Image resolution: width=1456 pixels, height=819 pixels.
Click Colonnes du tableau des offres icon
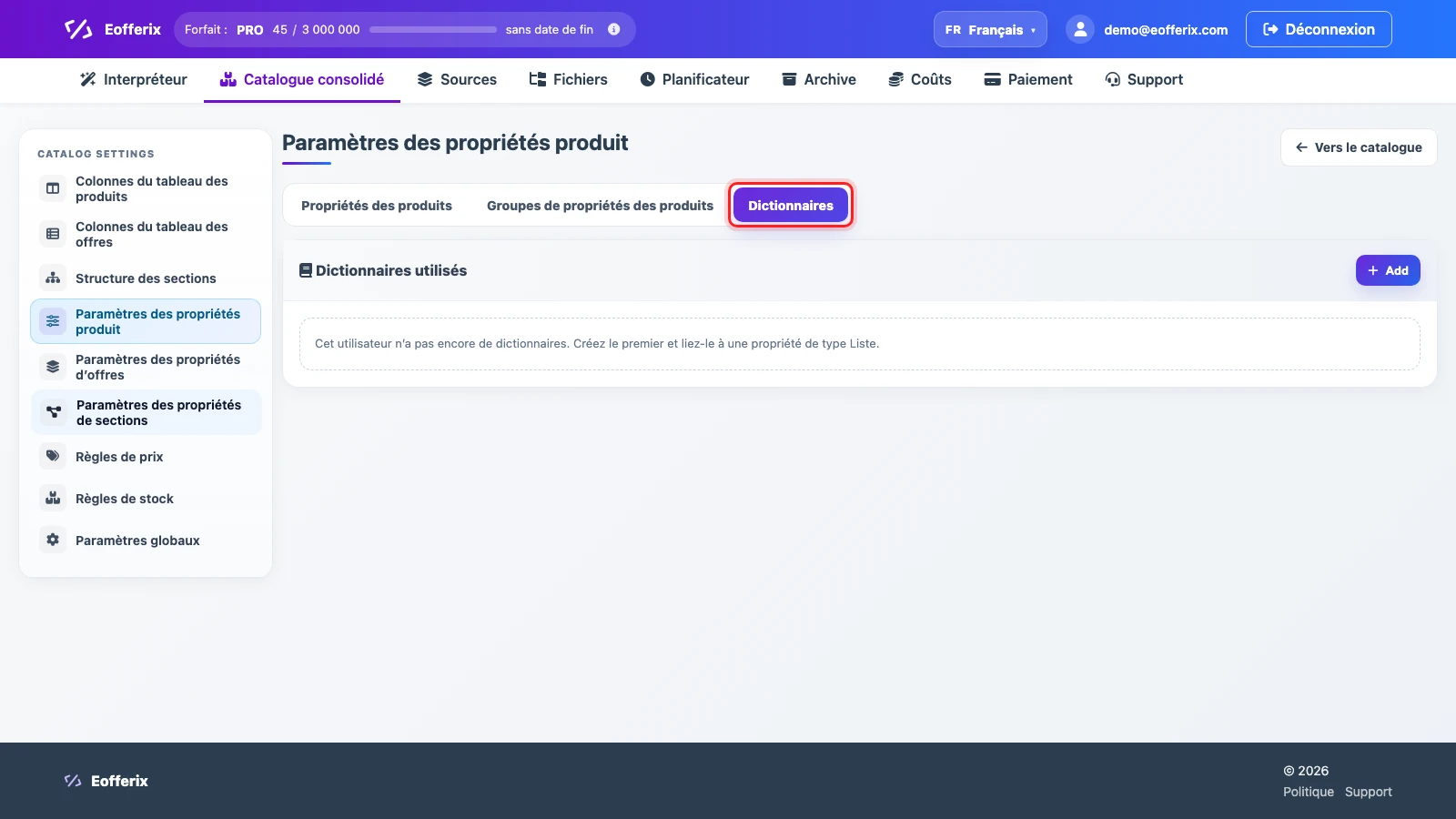(x=53, y=234)
